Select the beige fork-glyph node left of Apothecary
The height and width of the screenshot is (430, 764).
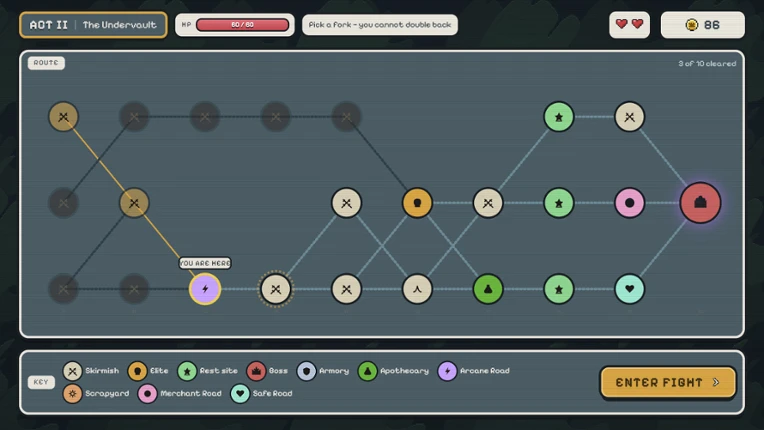(x=417, y=289)
